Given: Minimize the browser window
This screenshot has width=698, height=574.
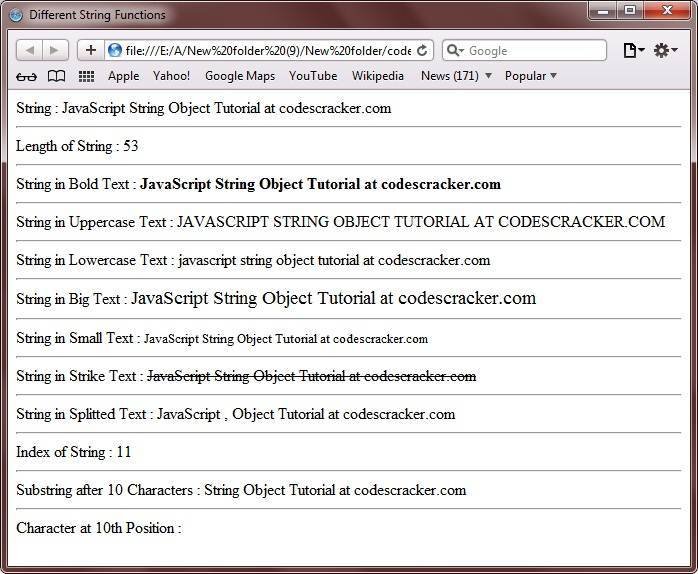Looking at the screenshot, I should click(x=603, y=11).
